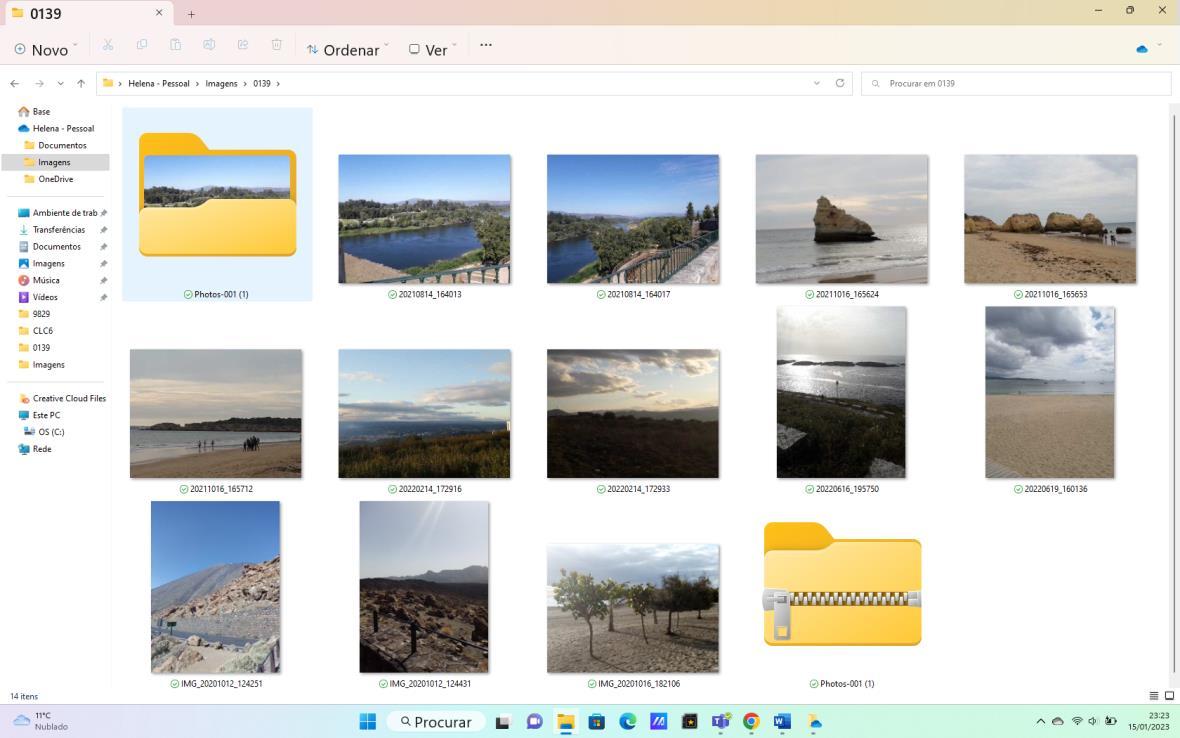Expand chevron after Helena - Pessoal breadcrumb
Viewport: 1180px width, 738px height.
click(197, 84)
